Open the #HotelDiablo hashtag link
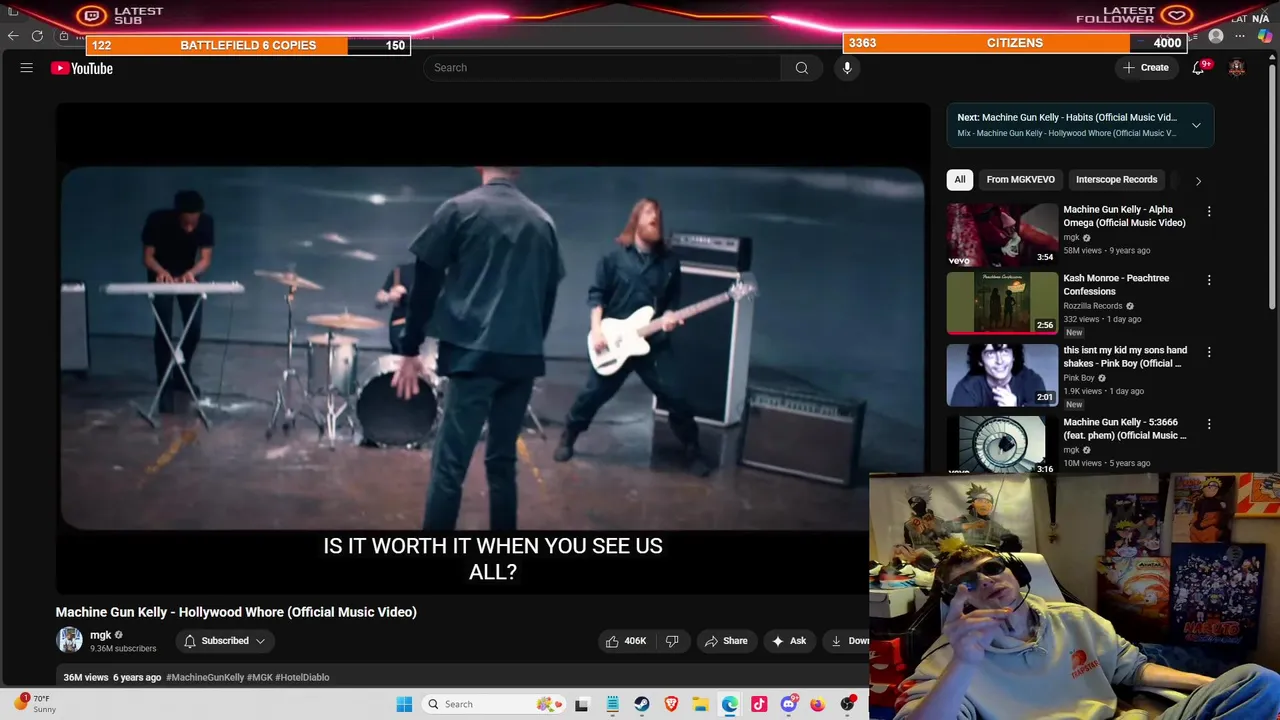The height and width of the screenshot is (720, 1280). (x=302, y=677)
